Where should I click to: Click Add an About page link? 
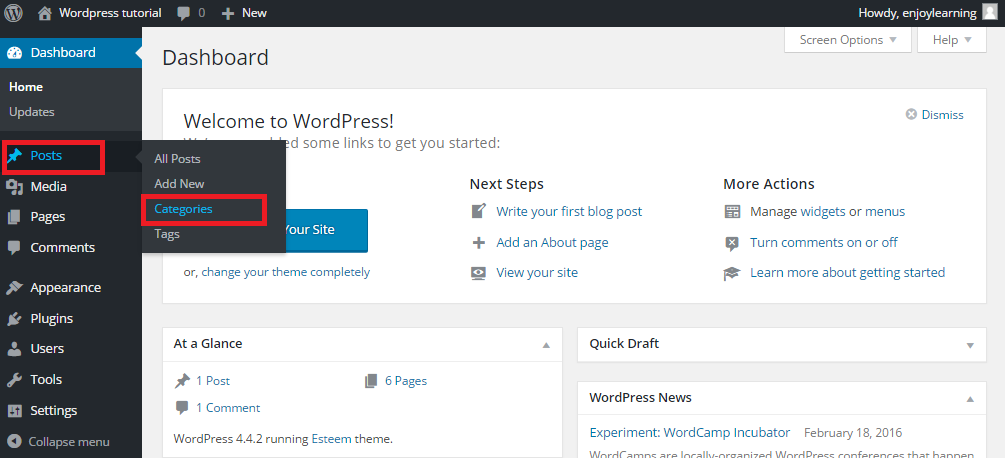coord(552,243)
